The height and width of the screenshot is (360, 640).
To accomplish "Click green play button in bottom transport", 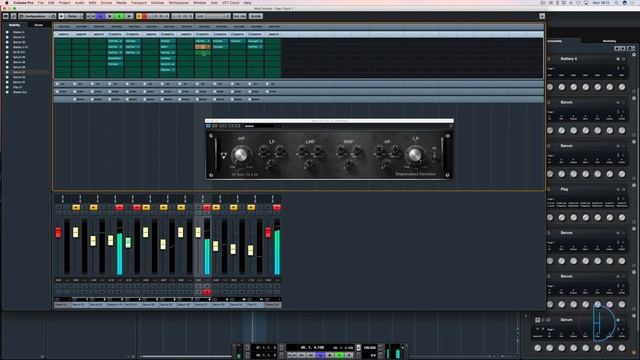I will (x=340, y=355).
